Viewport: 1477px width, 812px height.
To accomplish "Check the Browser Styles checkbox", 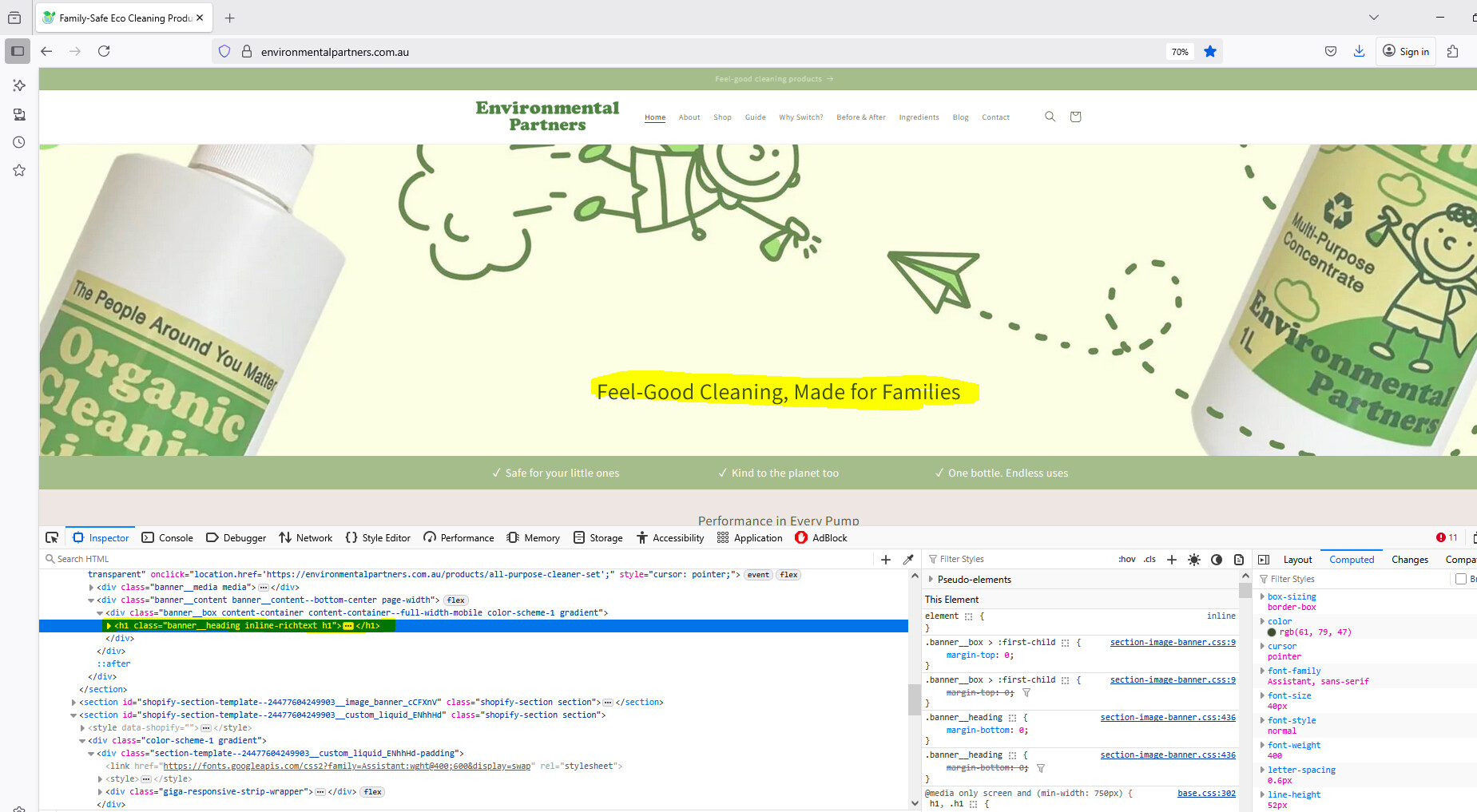I will click(x=1461, y=579).
